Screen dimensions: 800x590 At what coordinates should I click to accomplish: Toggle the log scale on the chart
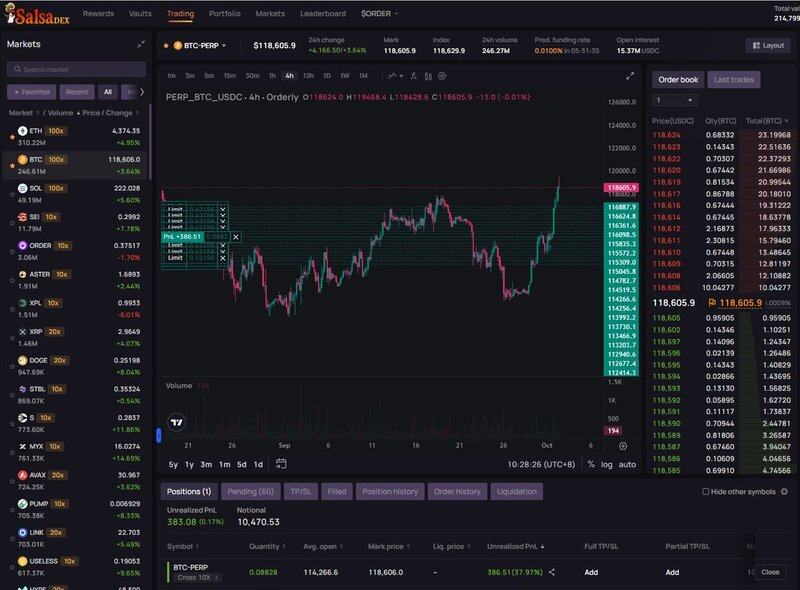coord(607,464)
